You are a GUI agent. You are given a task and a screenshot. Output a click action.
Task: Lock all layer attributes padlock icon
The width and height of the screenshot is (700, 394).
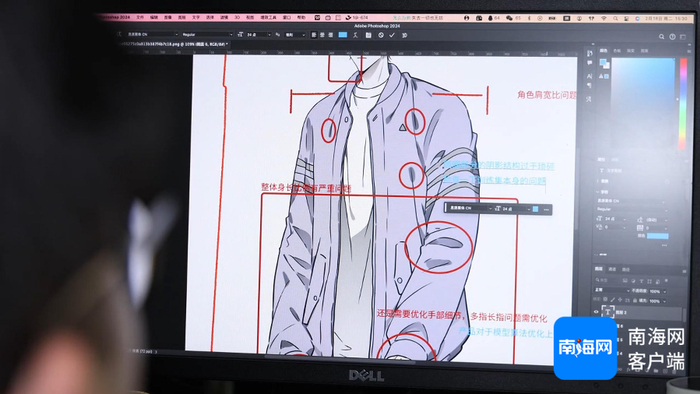[635, 300]
